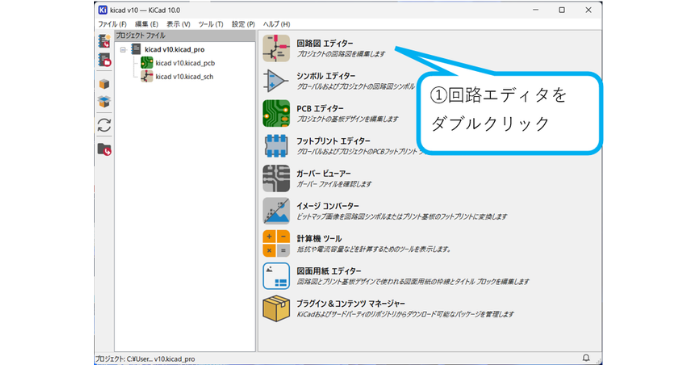Click the イメージ コンバーター title text
698x365 pixels.
point(328,206)
